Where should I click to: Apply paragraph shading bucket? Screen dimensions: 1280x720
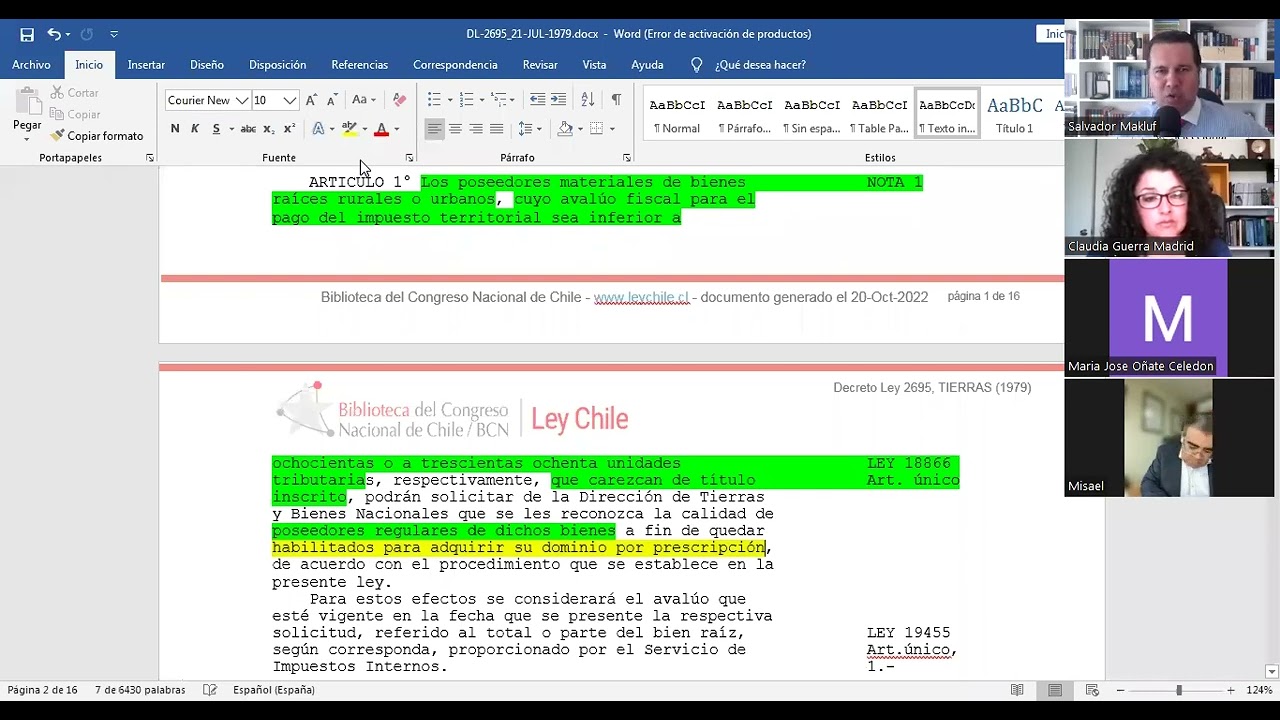(565, 129)
